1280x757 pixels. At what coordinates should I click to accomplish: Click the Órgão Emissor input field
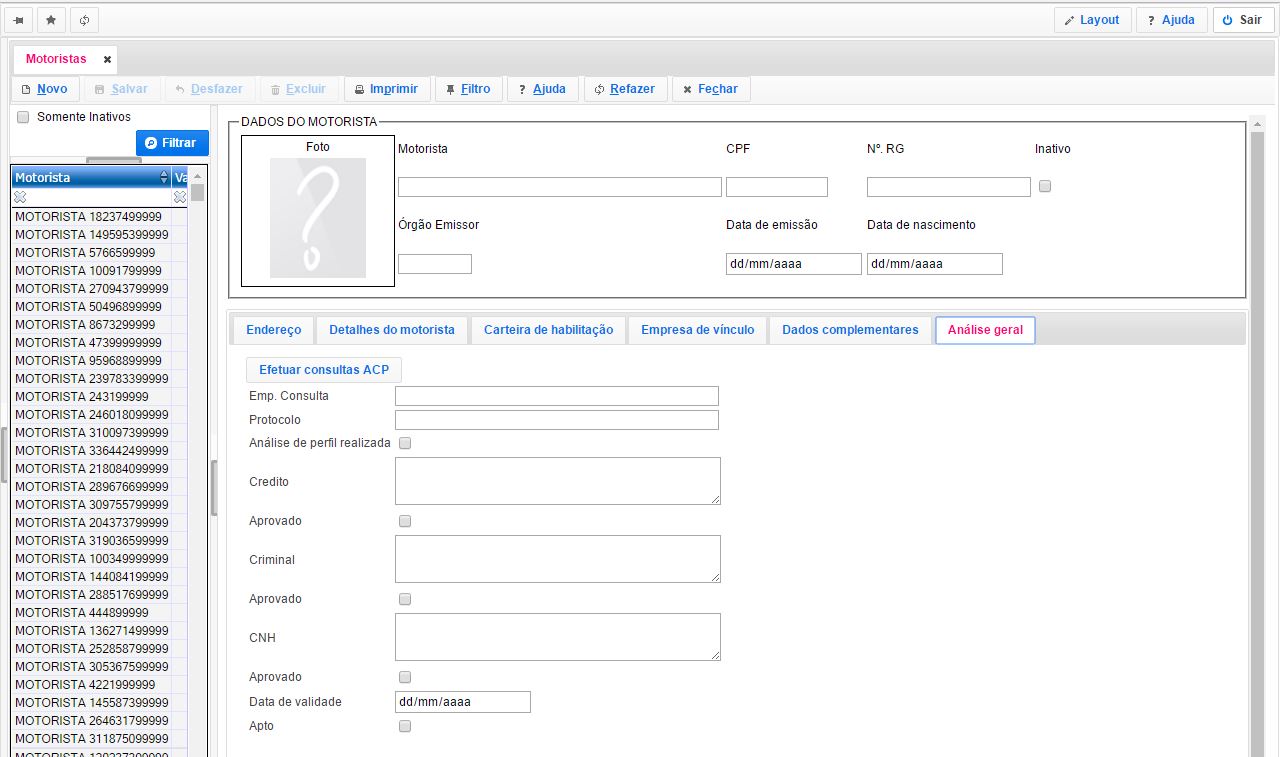point(435,264)
